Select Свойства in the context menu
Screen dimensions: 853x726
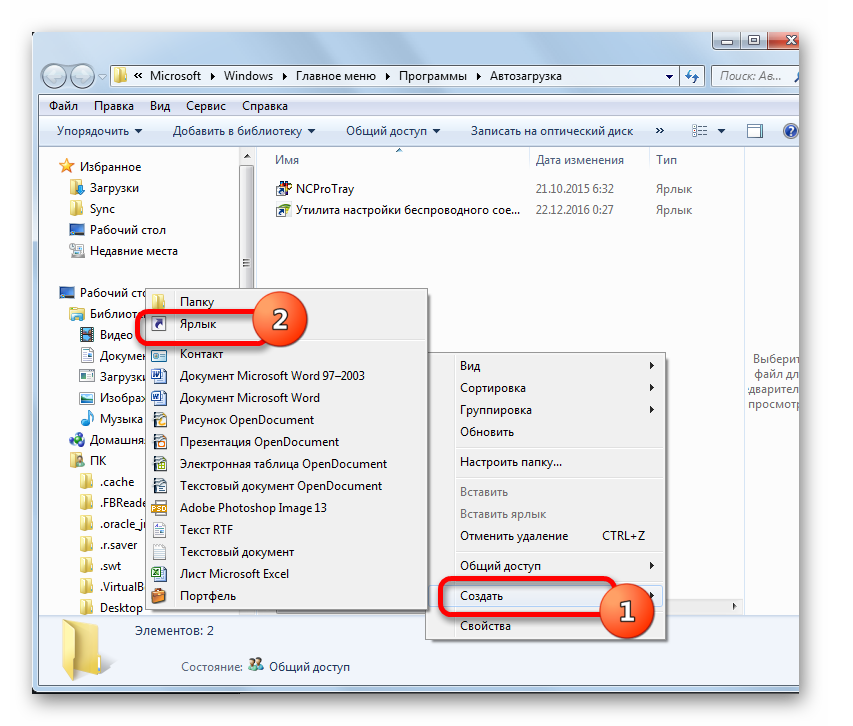[485, 626]
